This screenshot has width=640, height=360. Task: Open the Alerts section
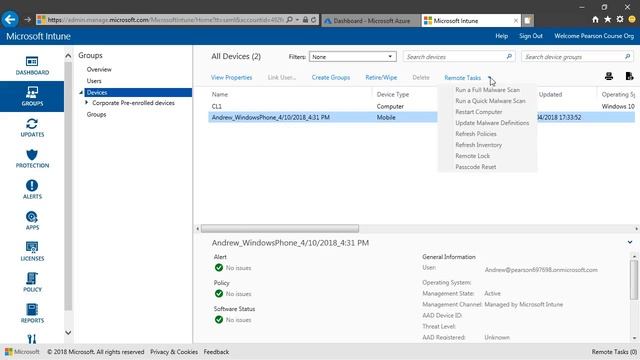[x=32, y=189]
